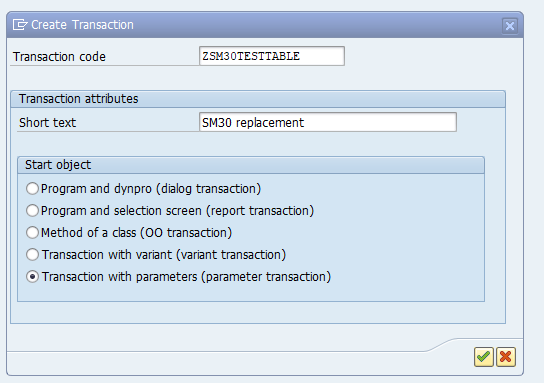544x383 pixels.
Task: Select Method of a class OO transaction
Action: (32, 232)
